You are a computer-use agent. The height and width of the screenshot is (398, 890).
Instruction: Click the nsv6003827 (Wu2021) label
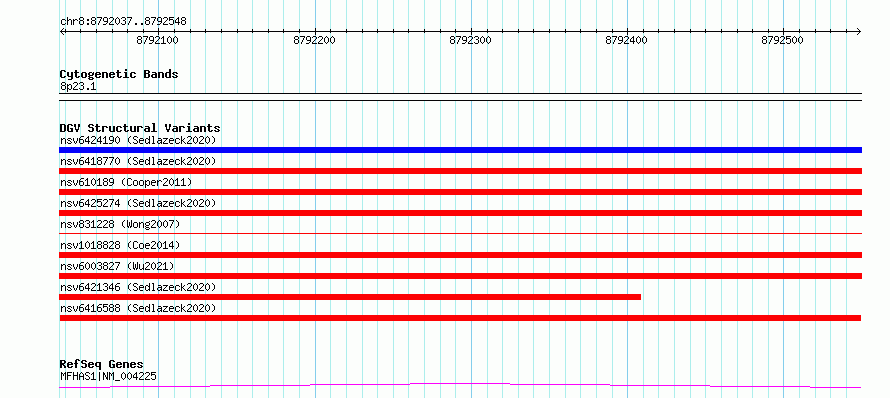click(x=117, y=266)
